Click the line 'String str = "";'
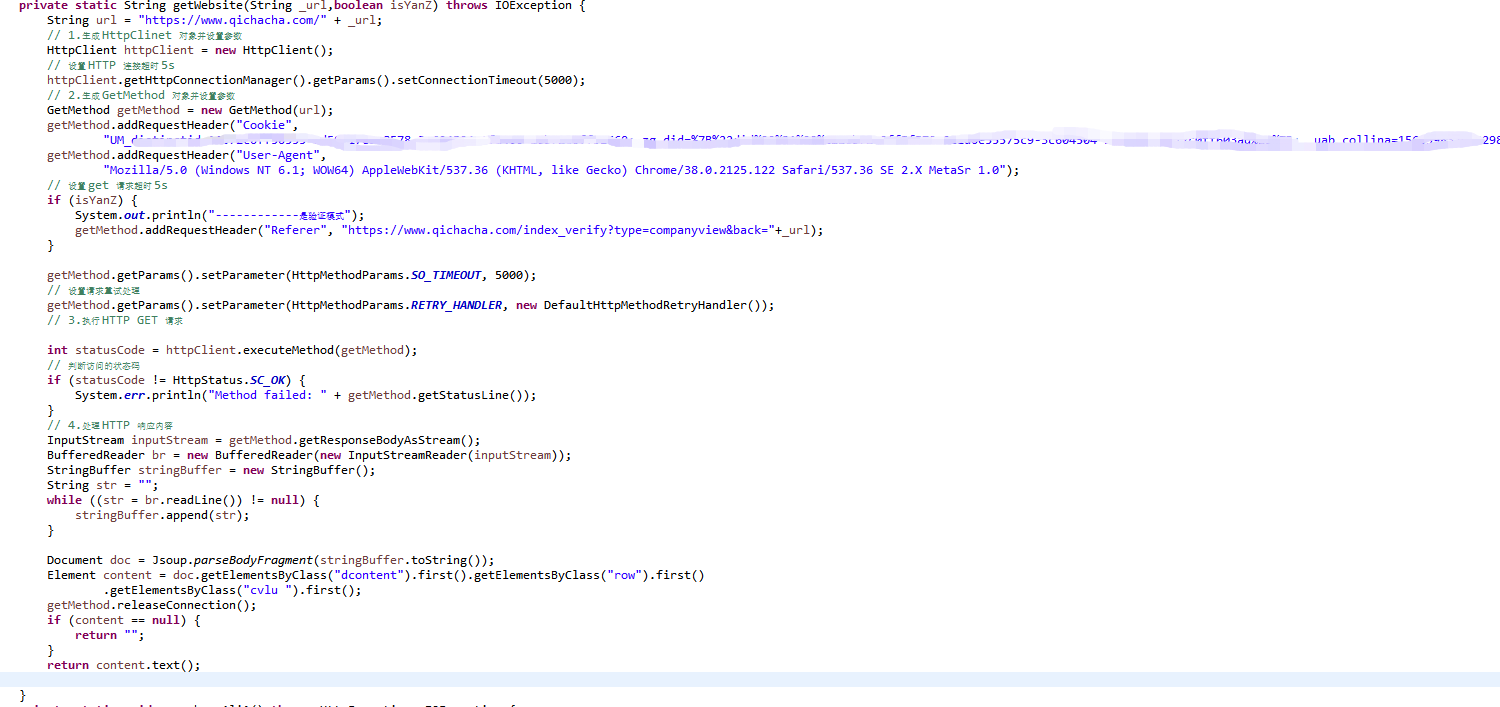Image resolution: width=1500 pixels, height=707 pixels. pyautogui.click(x=103, y=485)
